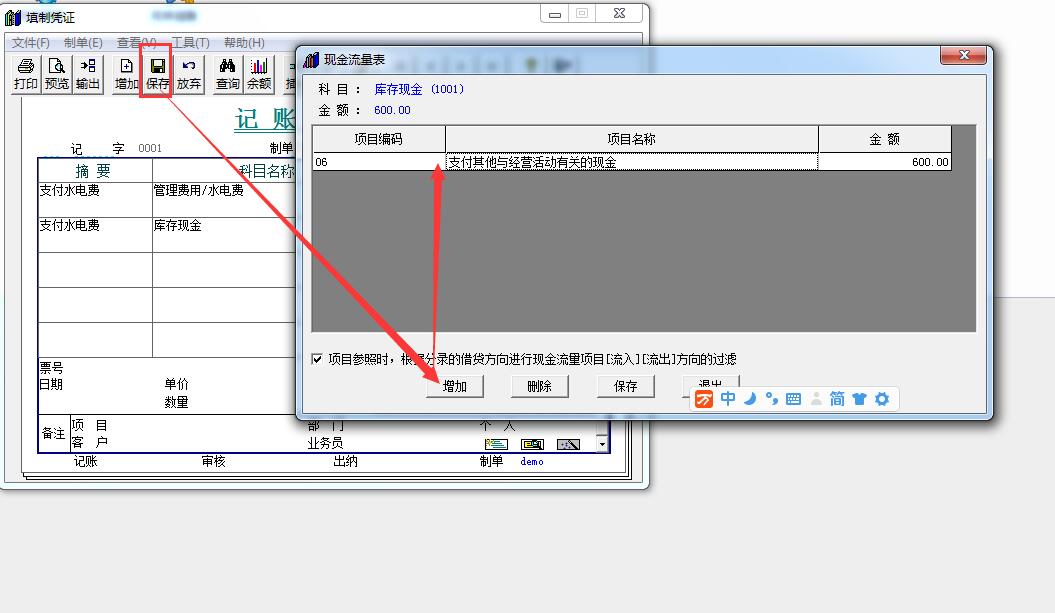
Task: Switch input language with the 中 icon
Action: (727, 398)
